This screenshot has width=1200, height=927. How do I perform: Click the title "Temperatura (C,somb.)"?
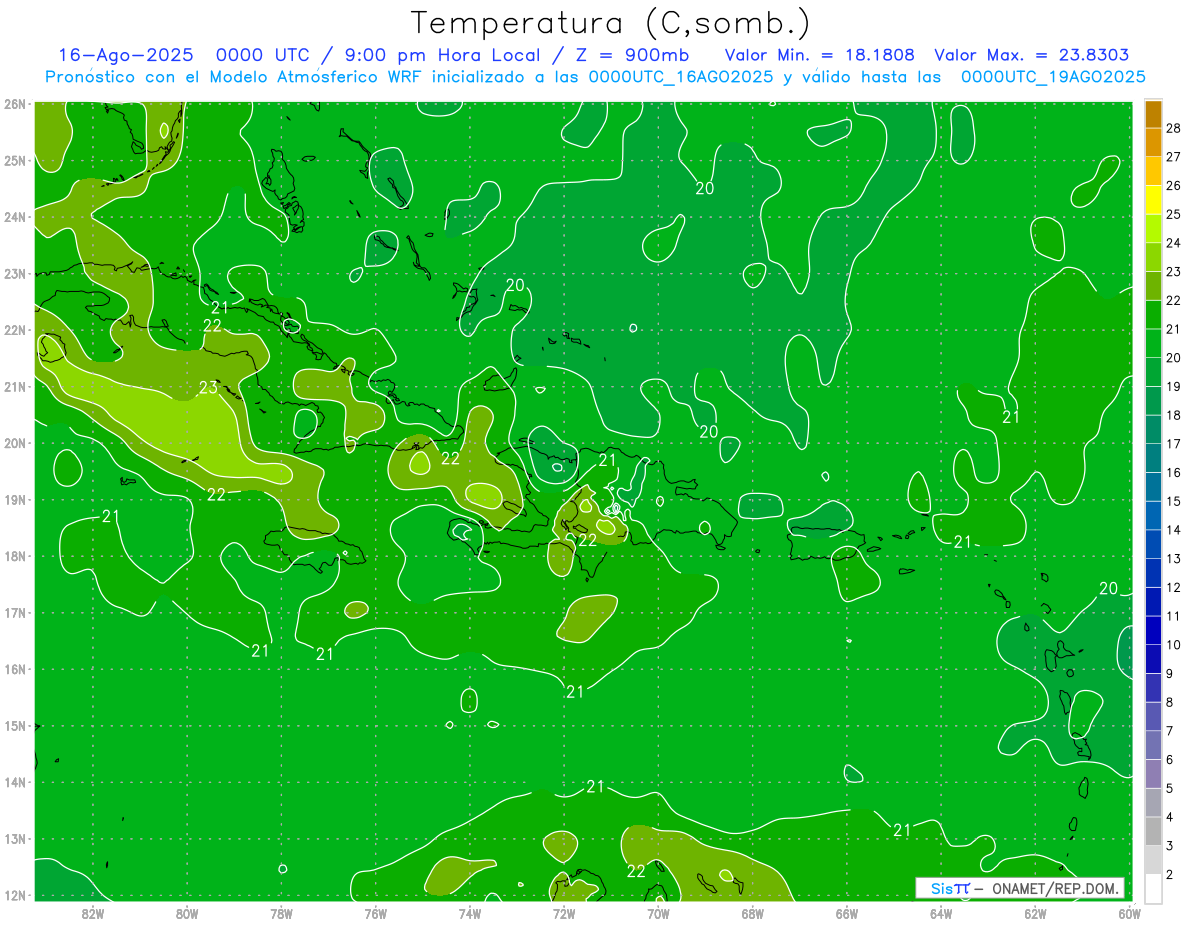click(x=610, y=23)
